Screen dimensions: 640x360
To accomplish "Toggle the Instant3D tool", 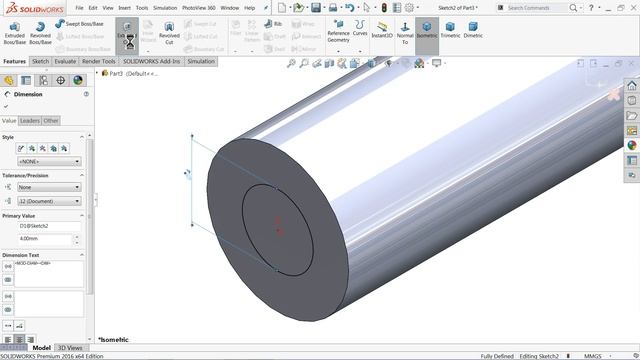I will tap(382, 30).
